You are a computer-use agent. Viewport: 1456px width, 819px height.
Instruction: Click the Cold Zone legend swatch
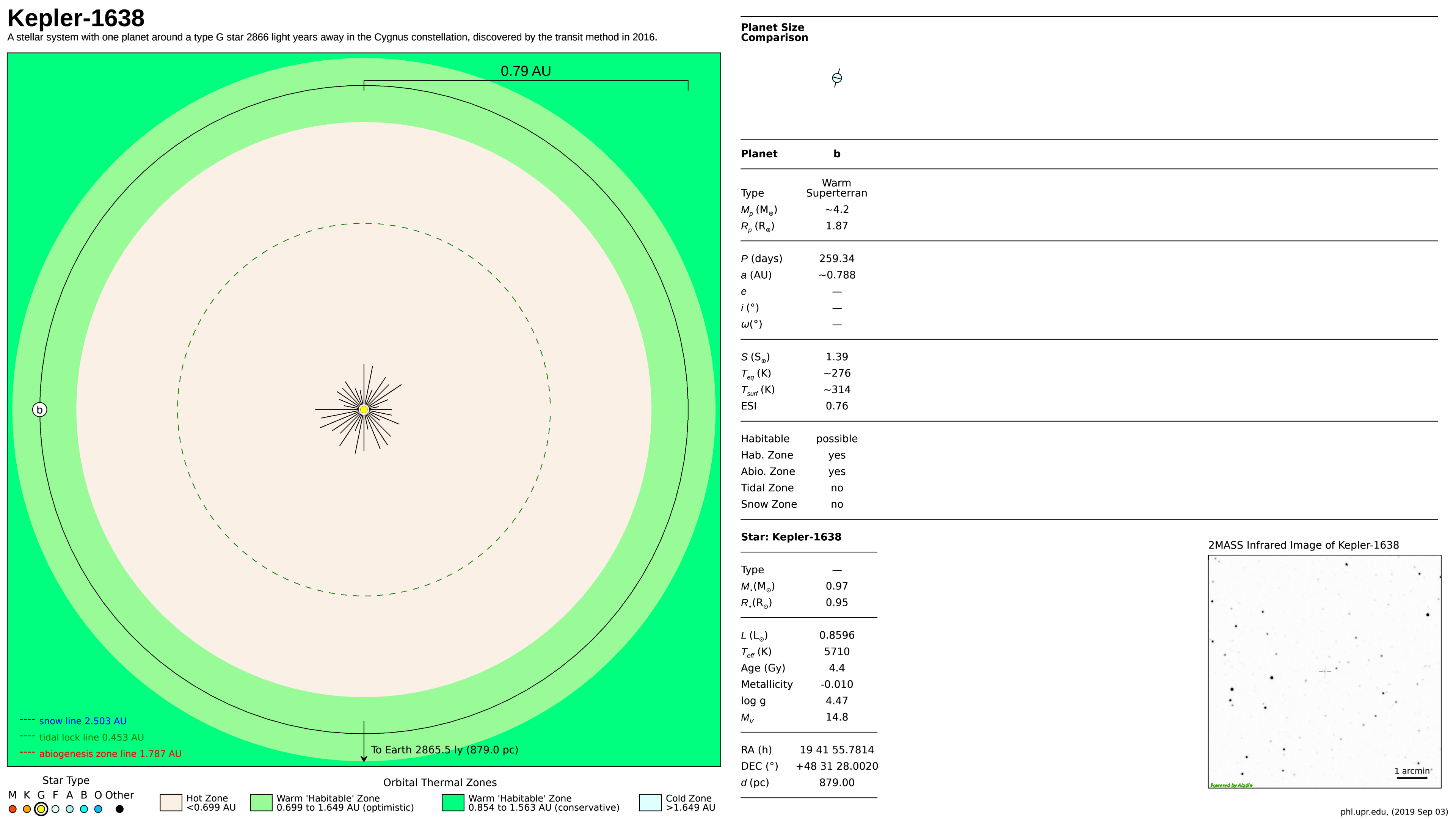pyautogui.click(x=650, y=803)
